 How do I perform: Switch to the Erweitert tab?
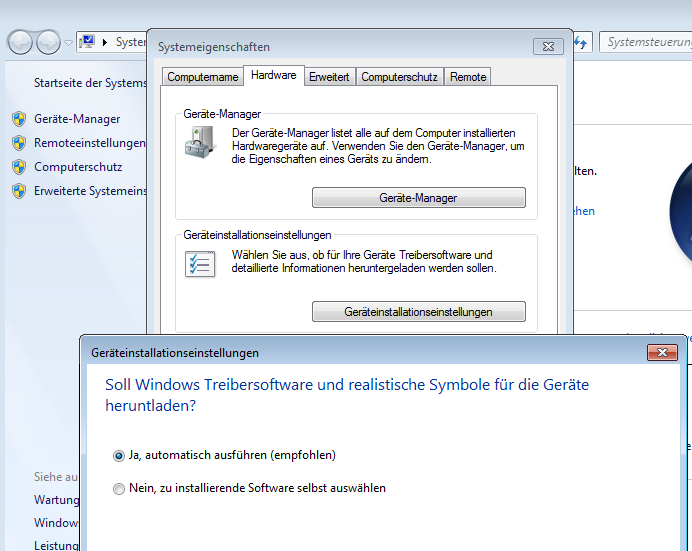tap(329, 77)
